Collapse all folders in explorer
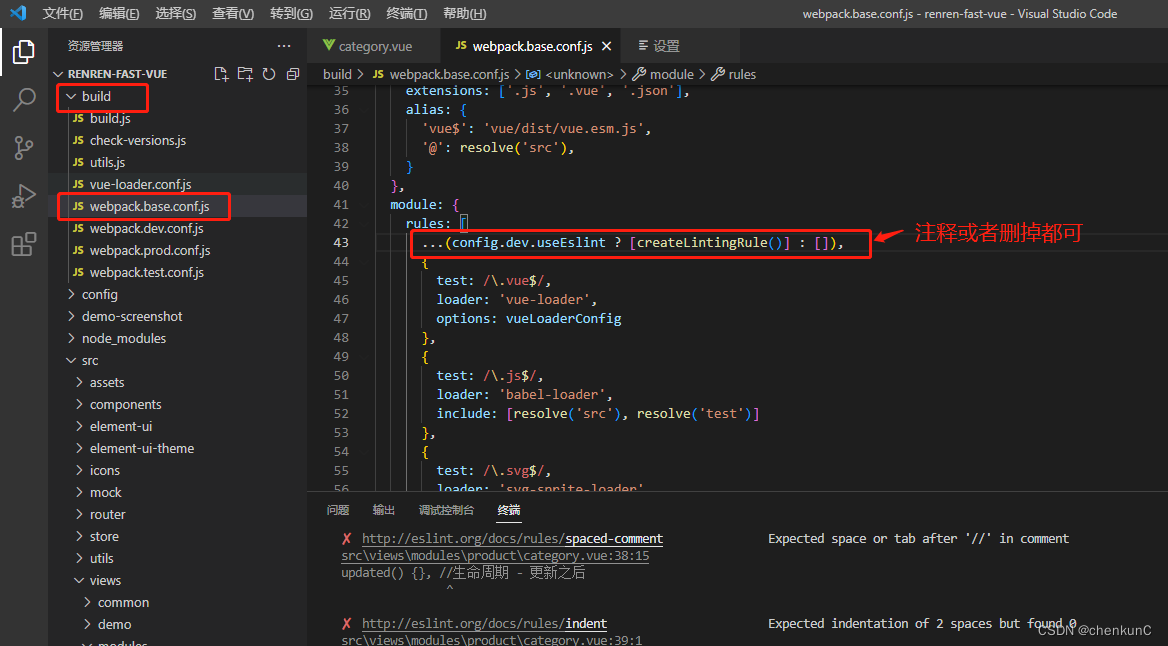The width and height of the screenshot is (1168, 646). pyautogui.click(x=293, y=74)
